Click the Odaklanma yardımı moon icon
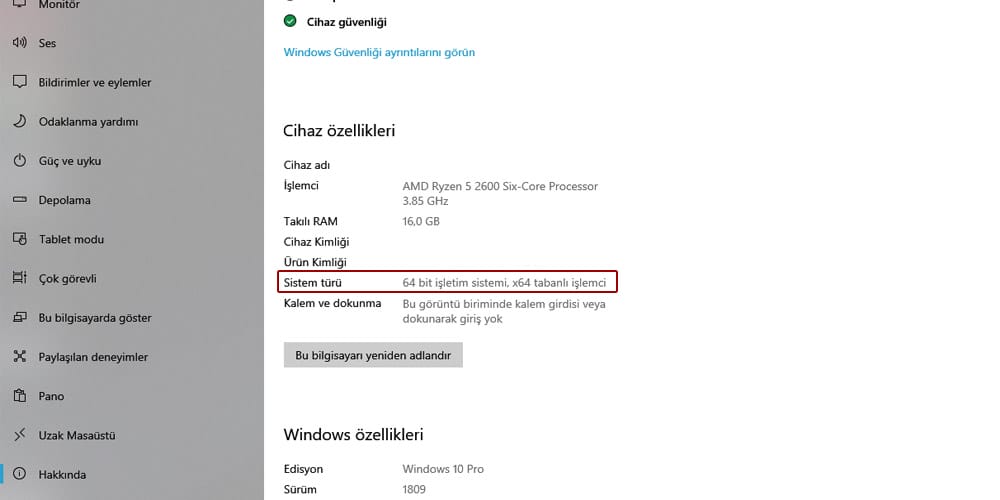The height and width of the screenshot is (500, 1000). tap(19, 121)
